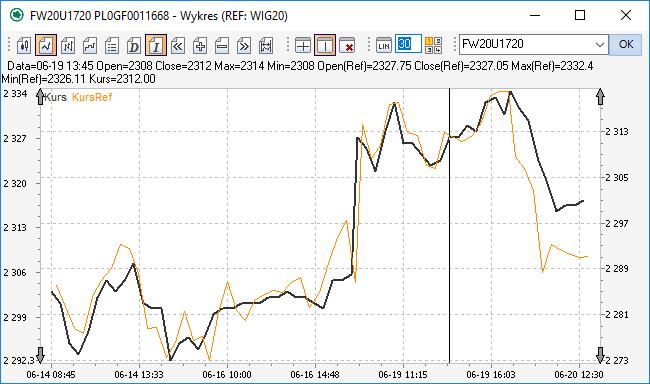650x384 pixels.
Task: Click the 'Kurs' legend label
Action: 56,97
